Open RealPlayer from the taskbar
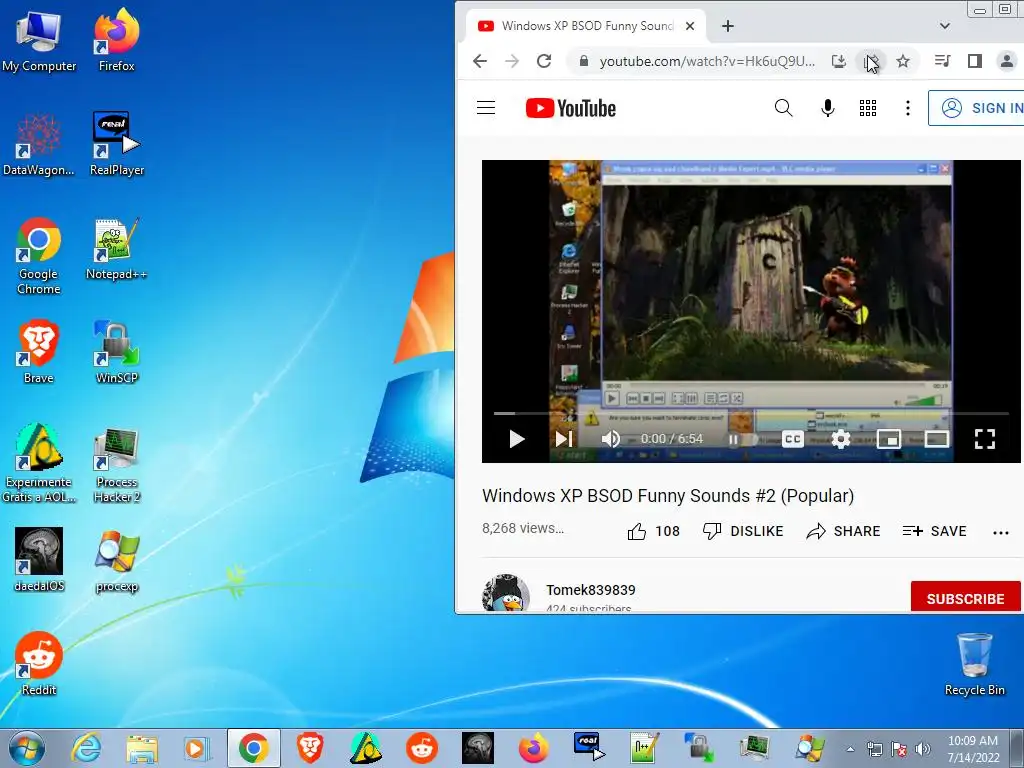Screen dimensions: 1024x768 tap(590, 748)
